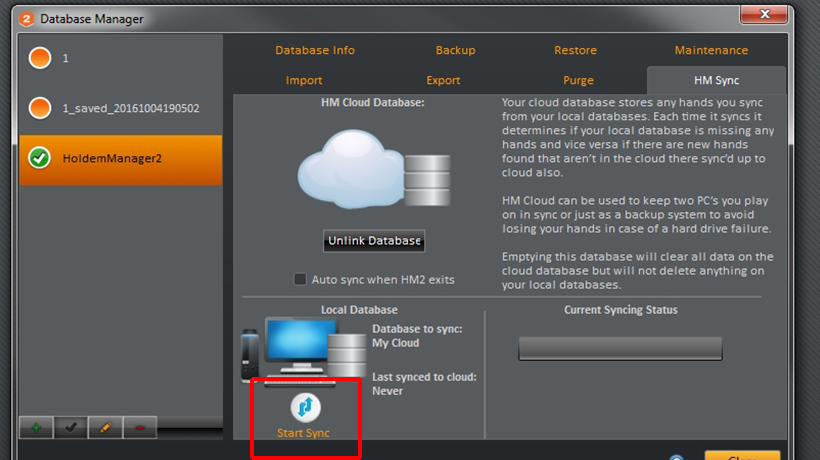Select the Import tab

pyautogui.click(x=304, y=80)
